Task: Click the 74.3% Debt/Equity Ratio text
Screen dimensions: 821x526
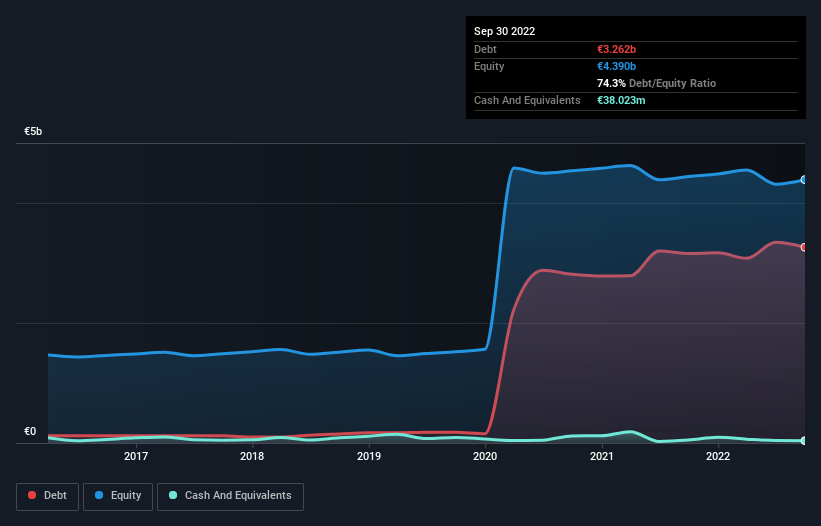Action: click(x=657, y=83)
